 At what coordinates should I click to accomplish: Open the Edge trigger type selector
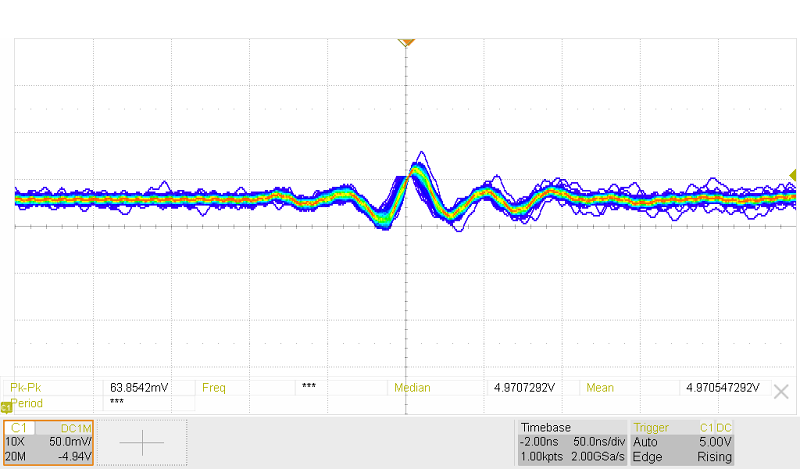(648, 457)
